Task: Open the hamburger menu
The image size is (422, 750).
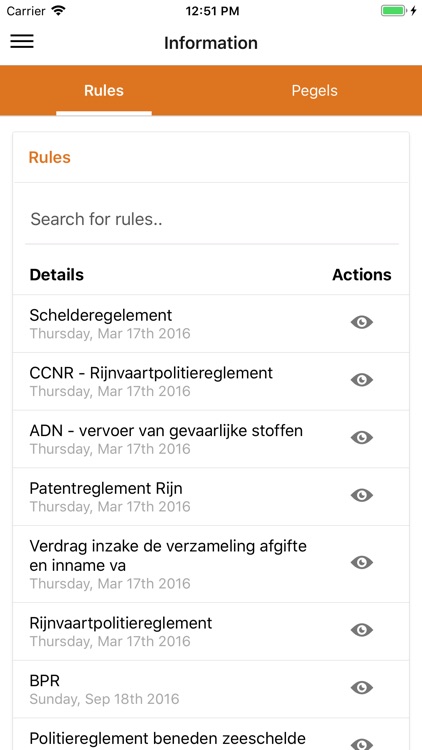Action: (x=22, y=42)
